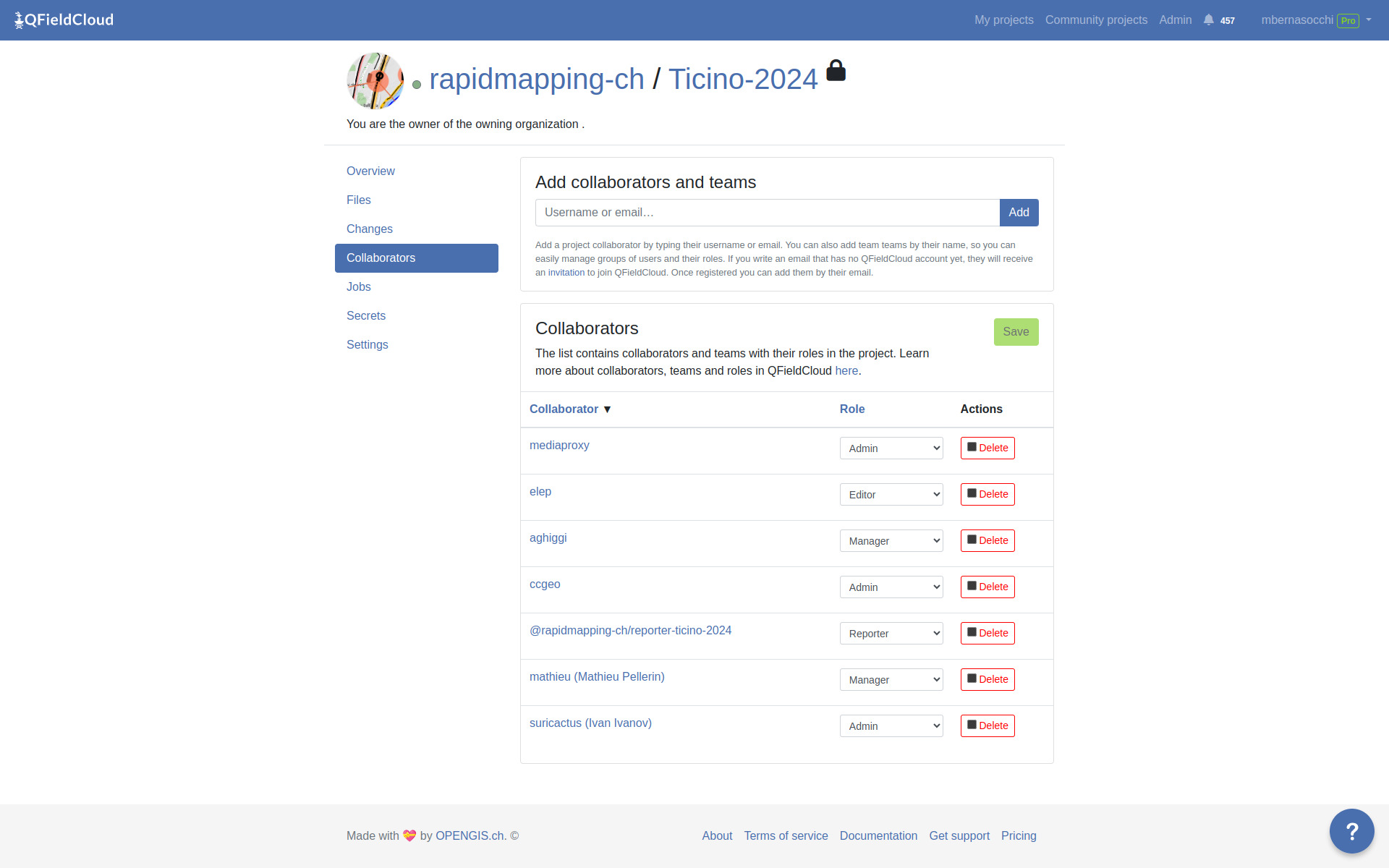Open the Secrets section in sidebar

coord(366,316)
